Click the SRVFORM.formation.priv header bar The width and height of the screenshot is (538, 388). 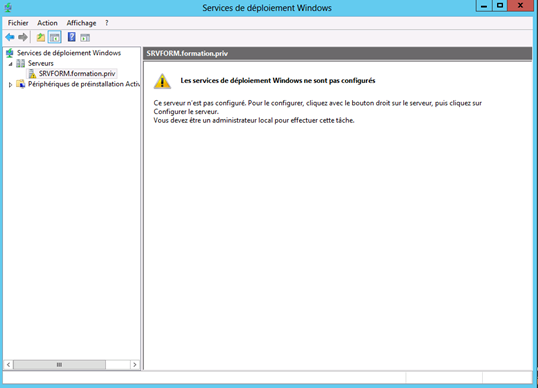tap(337, 54)
